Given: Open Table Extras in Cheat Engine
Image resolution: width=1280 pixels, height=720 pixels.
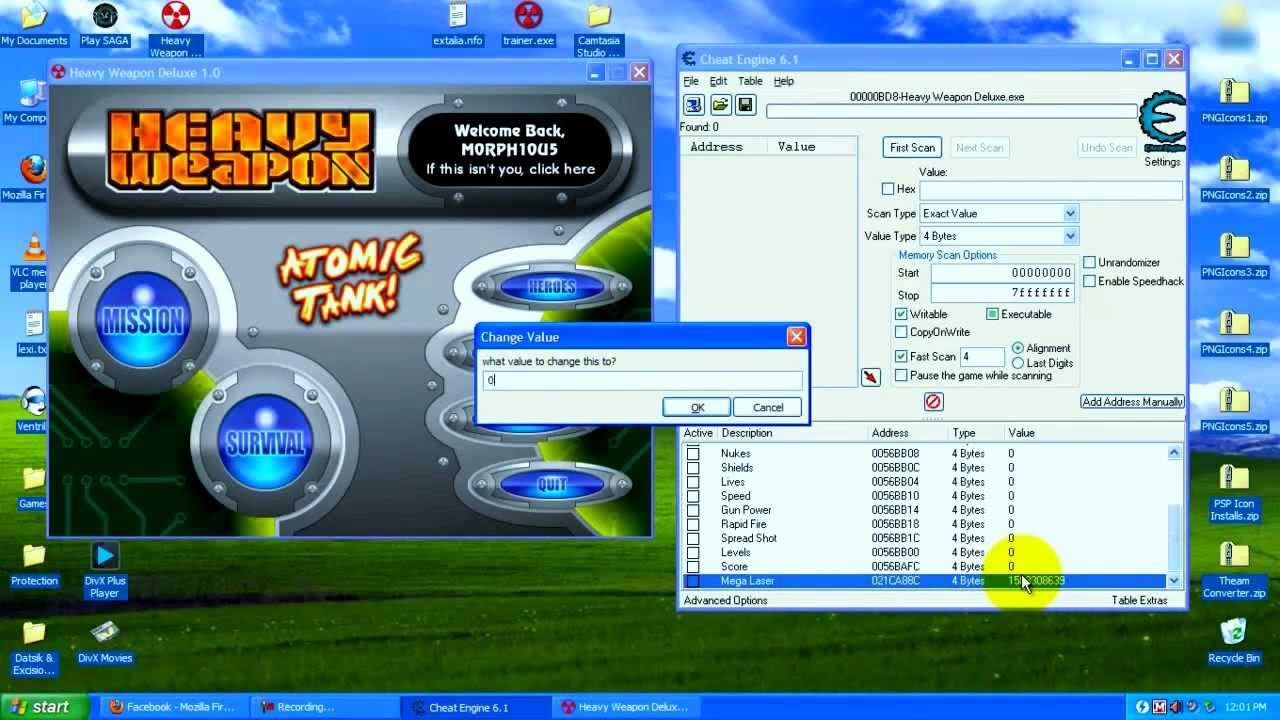Looking at the screenshot, I should (1139, 600).
